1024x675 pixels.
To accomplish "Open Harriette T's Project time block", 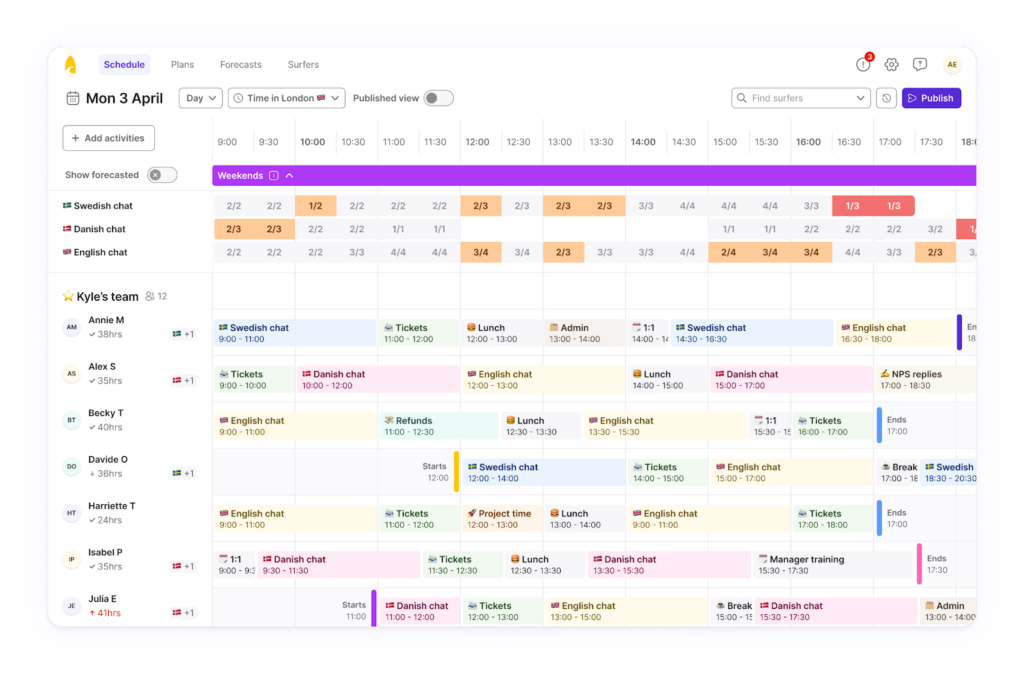I will (502, 519).
